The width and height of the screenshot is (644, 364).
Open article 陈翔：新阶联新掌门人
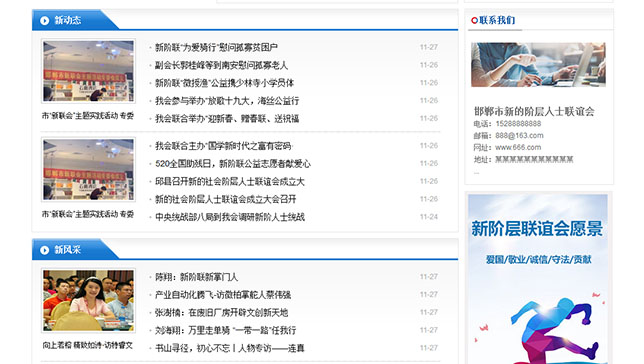pos(196,277)
